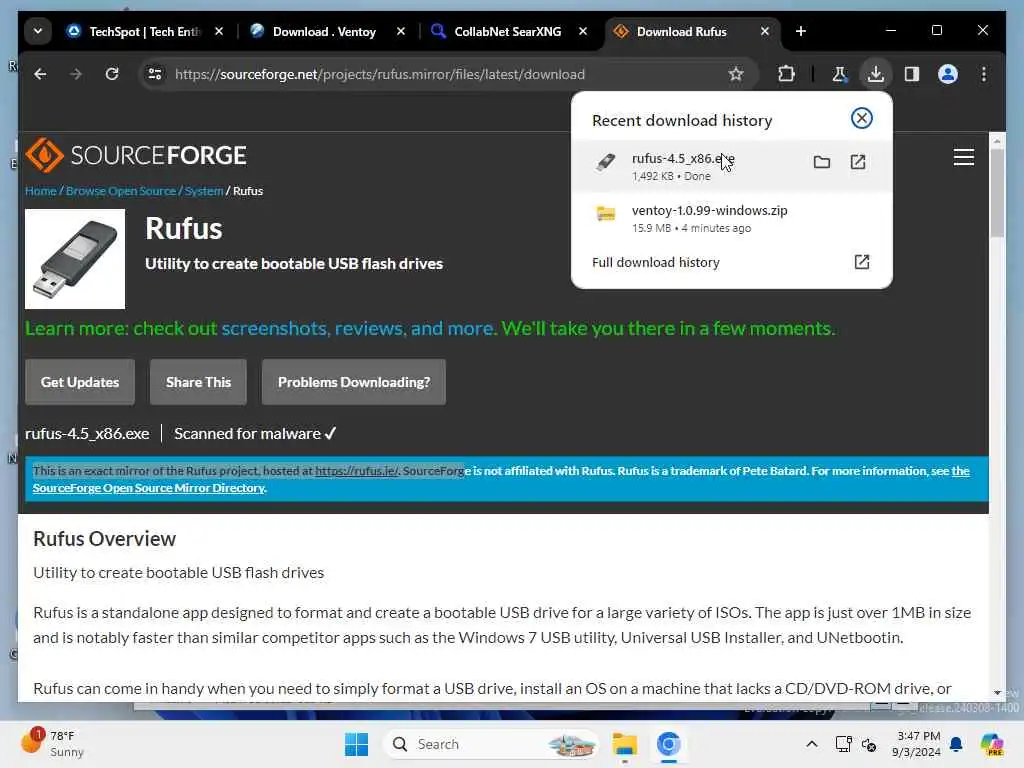Click the sourceforge.net URL address bar
Screen dimensions: 1024x768
(x=379, y=74)
